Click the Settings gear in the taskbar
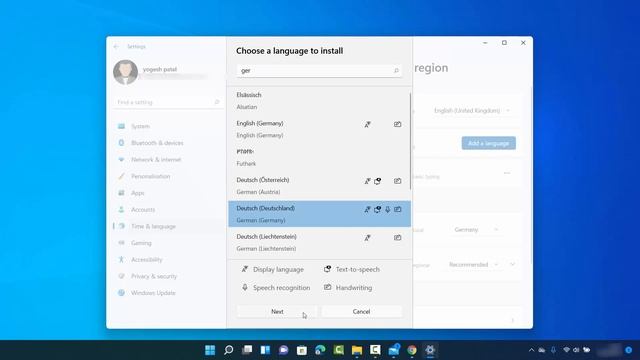Screen dimensions: 640x360 430,350
